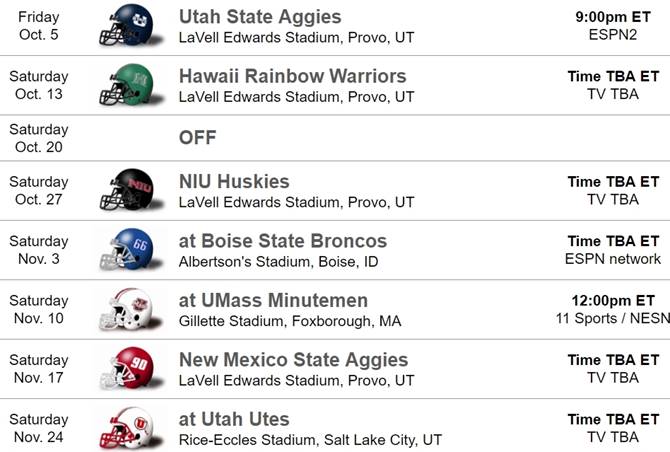Select the at UMass Minutemen matchup
The height and width of the screenshot is (452, 670).
273,300
